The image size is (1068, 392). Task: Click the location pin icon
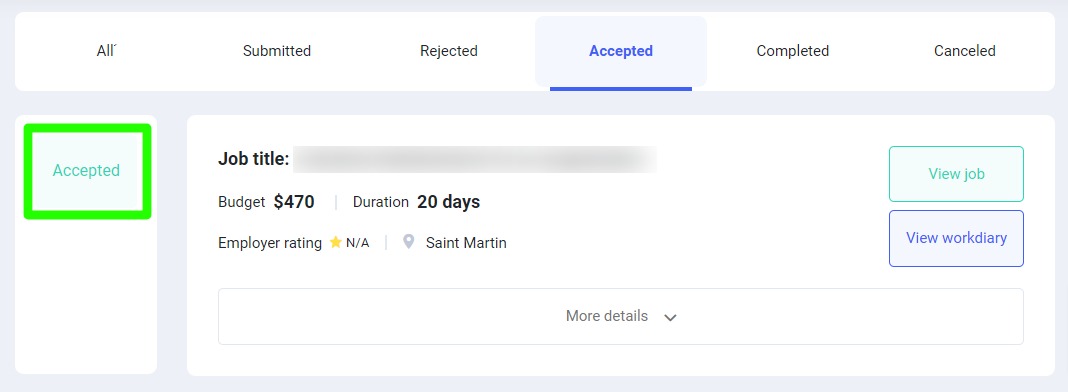(x=409, y=242)
